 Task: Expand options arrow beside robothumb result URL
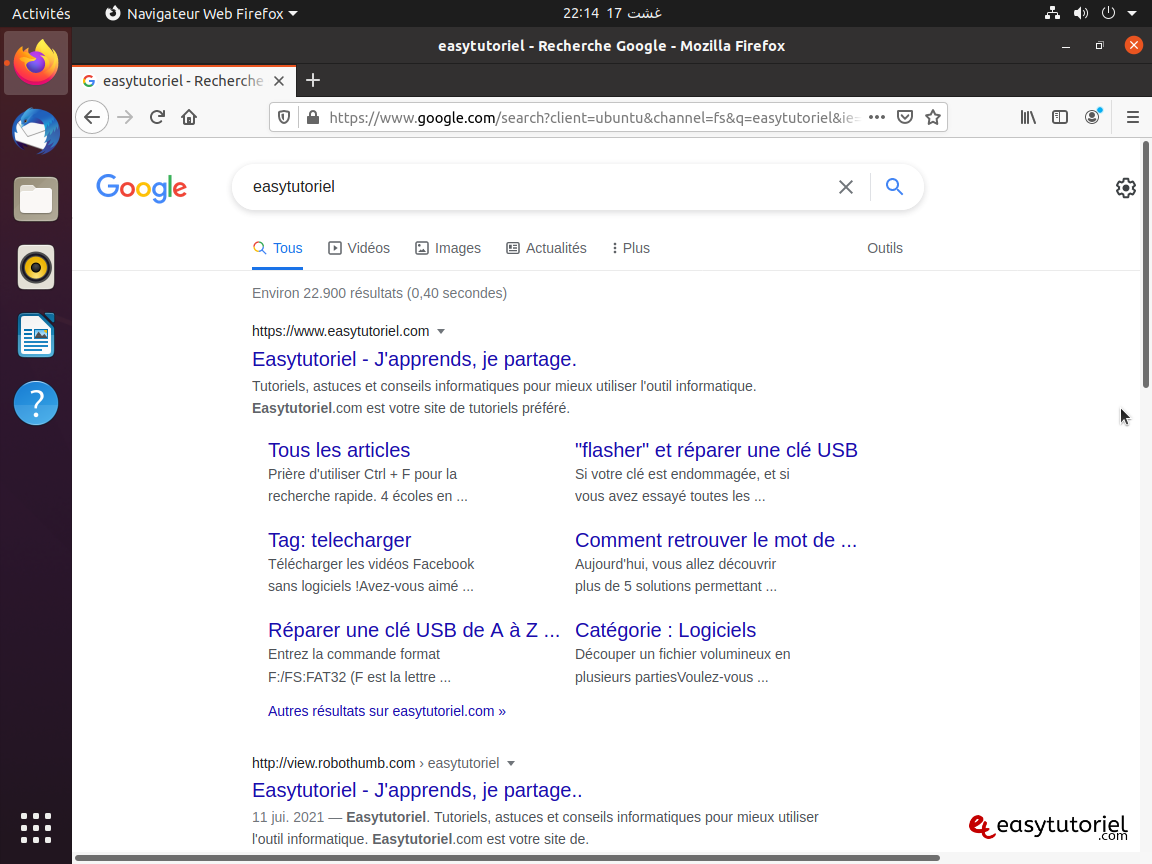[x=511, y=763]
